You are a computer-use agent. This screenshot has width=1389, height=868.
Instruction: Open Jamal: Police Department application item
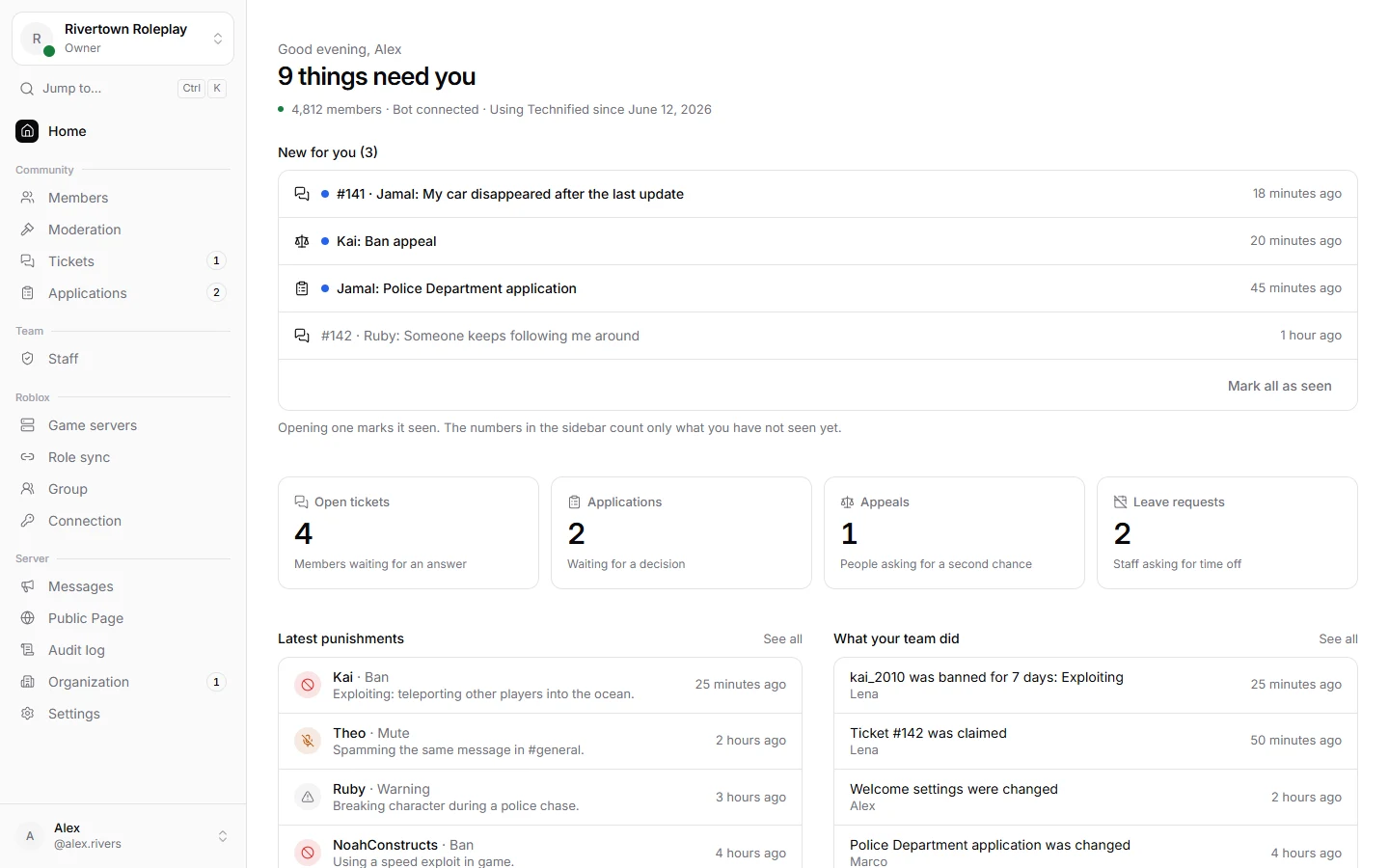tap(818, 288)
